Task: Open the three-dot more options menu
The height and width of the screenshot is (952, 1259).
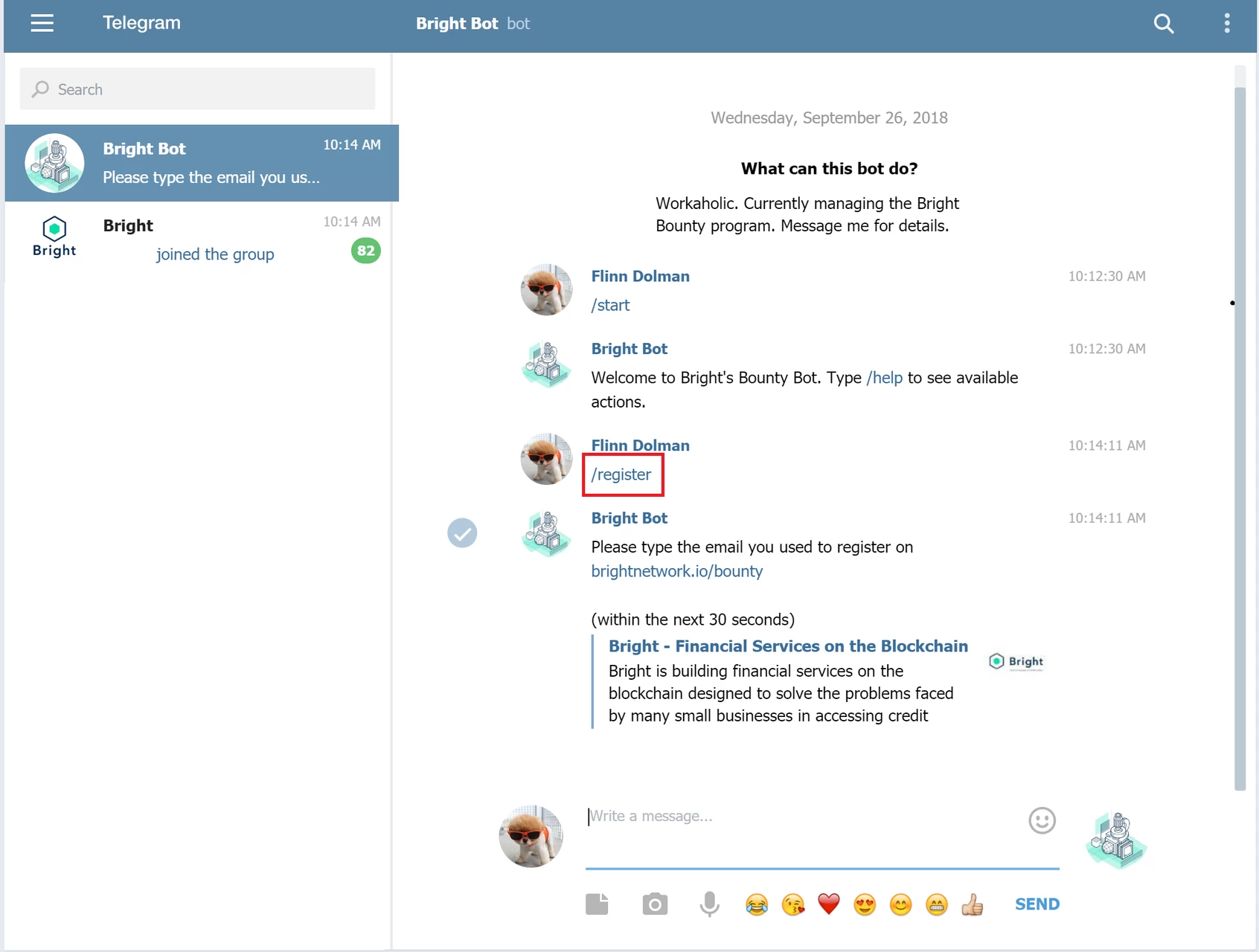Action: point(1227,23)
